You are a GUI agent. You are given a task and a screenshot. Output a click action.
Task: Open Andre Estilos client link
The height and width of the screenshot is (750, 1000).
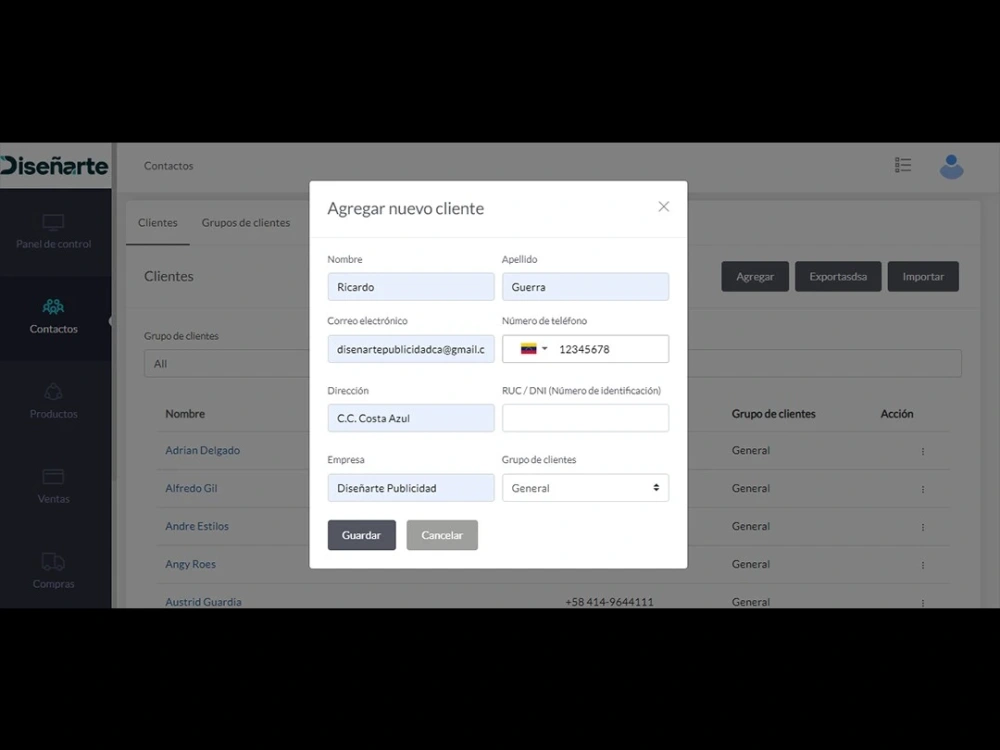point(197,526)
